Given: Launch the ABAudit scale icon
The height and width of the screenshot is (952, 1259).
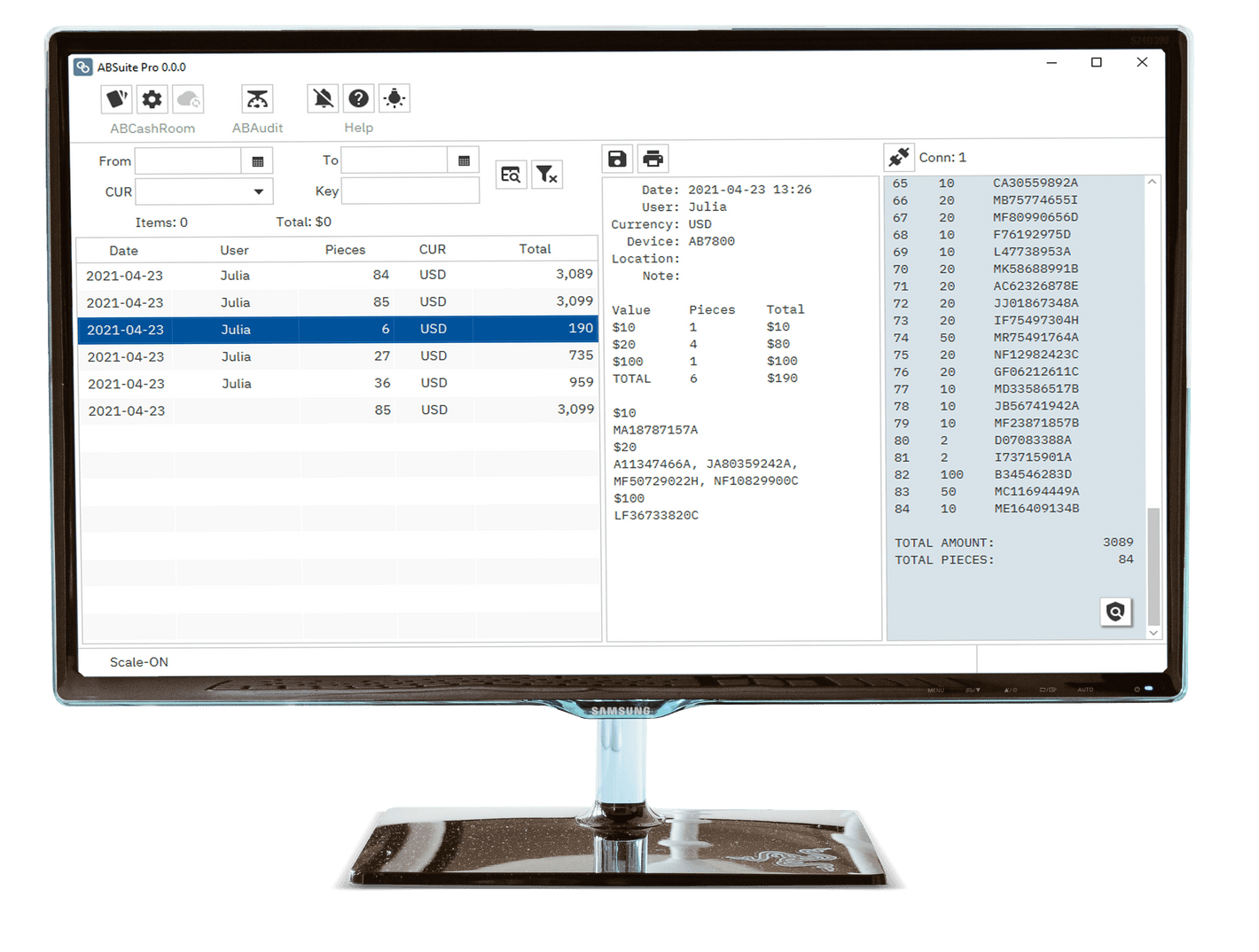Looking at the screenshot, I should pos(257,99).
